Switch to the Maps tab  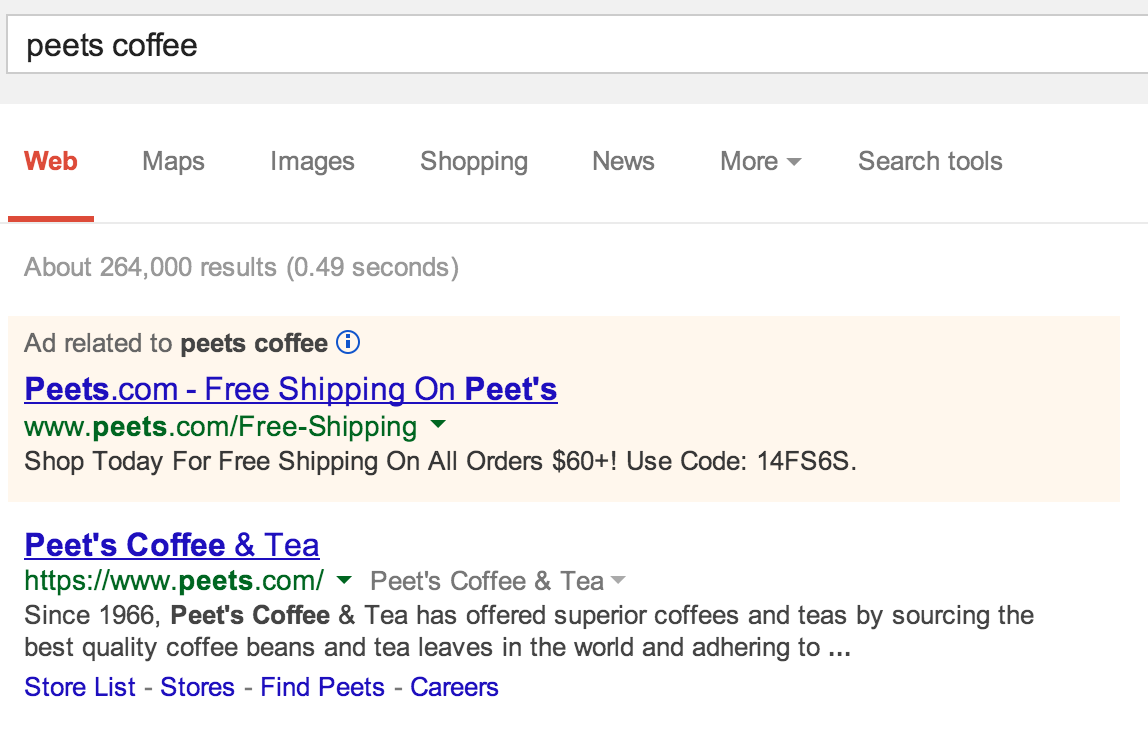pyautogui.click(x=174, y=161)
